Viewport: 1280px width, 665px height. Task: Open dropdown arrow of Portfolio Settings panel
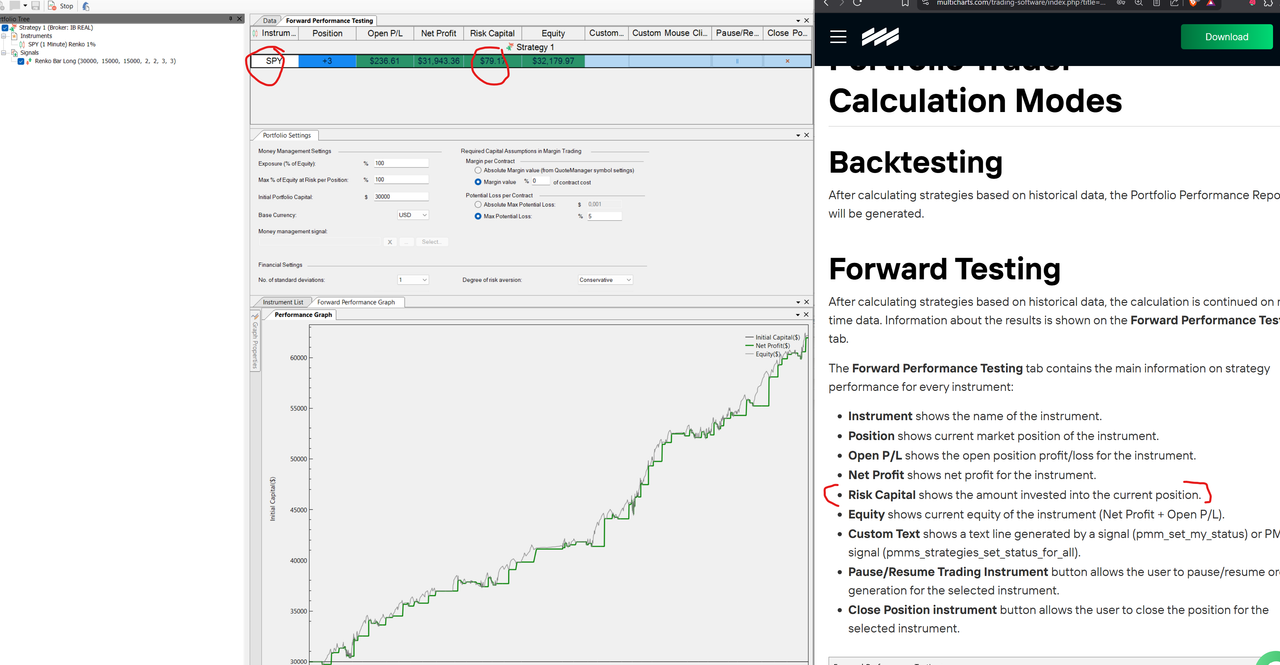coord(798,135)
